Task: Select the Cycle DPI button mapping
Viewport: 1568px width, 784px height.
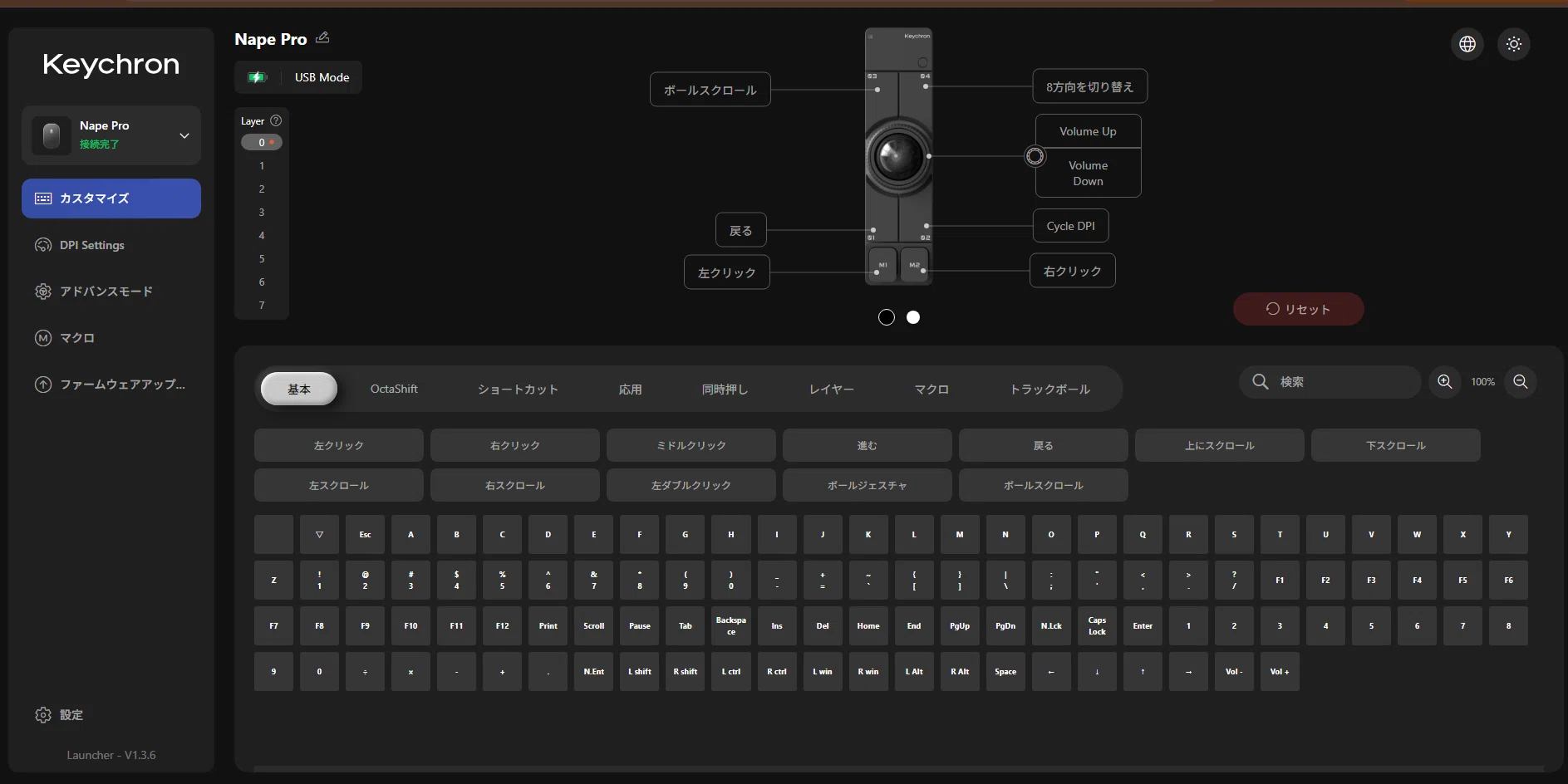Action: coord(1070,226)
